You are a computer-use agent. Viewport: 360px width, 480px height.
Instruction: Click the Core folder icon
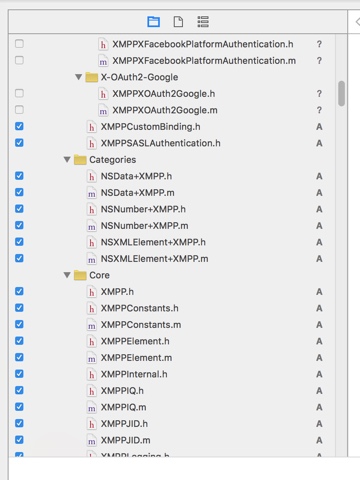click(80, 275)
